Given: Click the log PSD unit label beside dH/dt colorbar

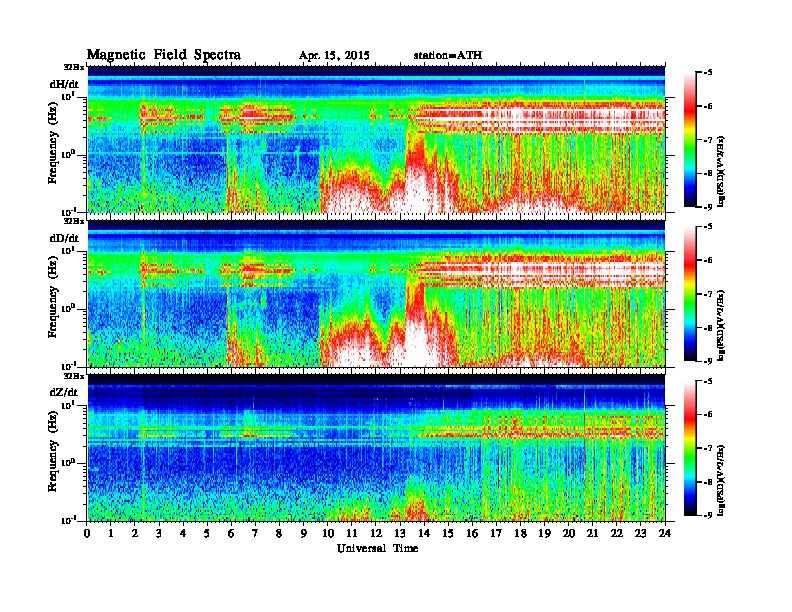Looking at the screenshot, I should pyautogui.click(x=721, y=171).
